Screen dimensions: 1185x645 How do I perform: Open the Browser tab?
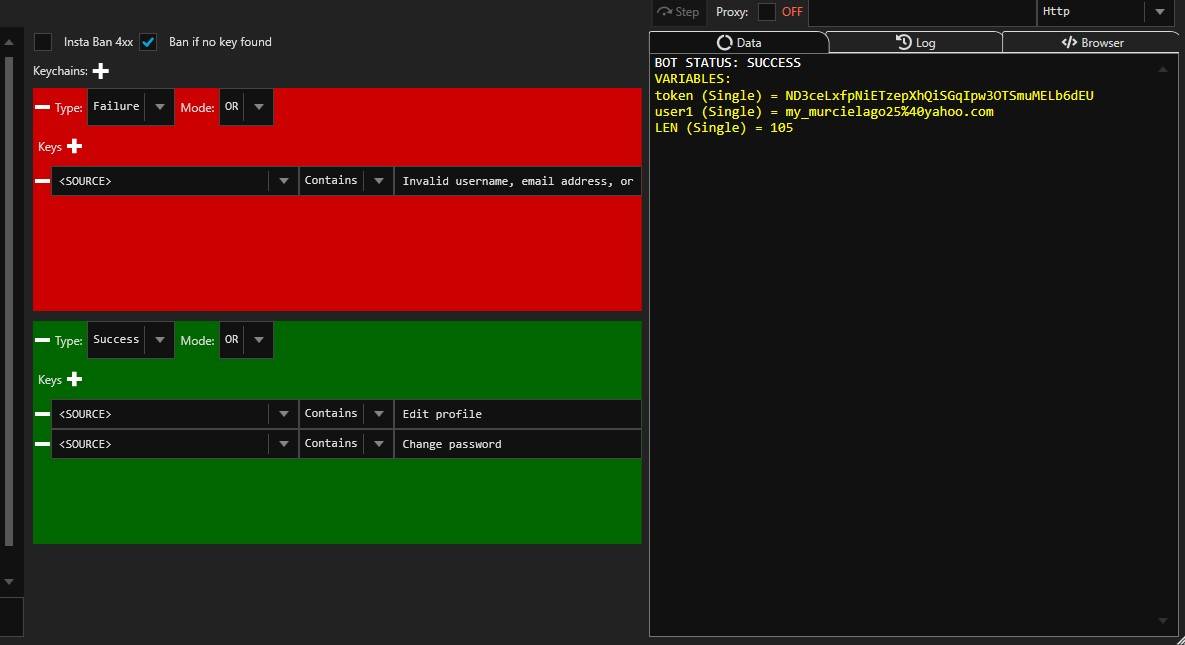1092,42
